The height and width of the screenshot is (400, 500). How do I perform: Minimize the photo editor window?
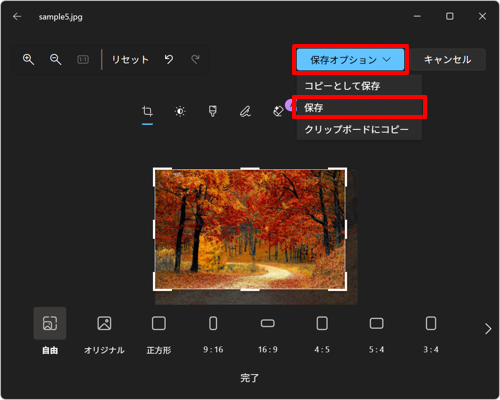pos(417,16)
